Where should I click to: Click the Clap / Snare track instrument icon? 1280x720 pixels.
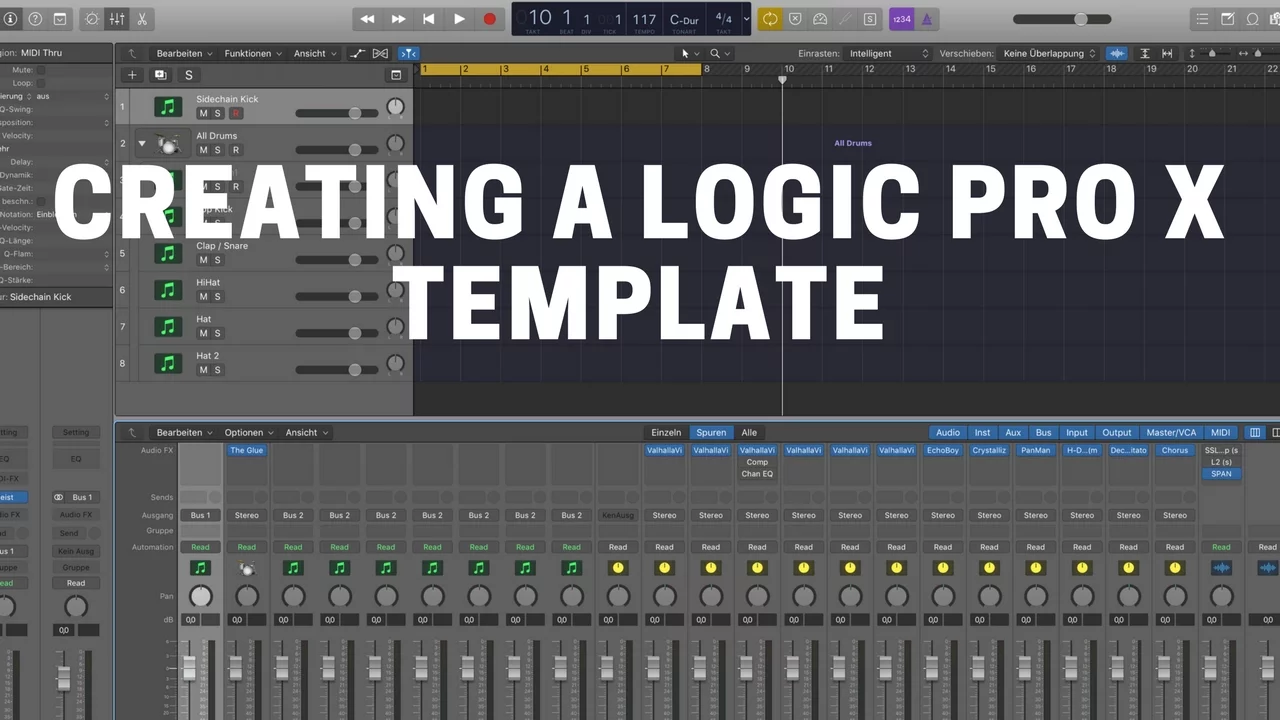click(x=168, y=253)
